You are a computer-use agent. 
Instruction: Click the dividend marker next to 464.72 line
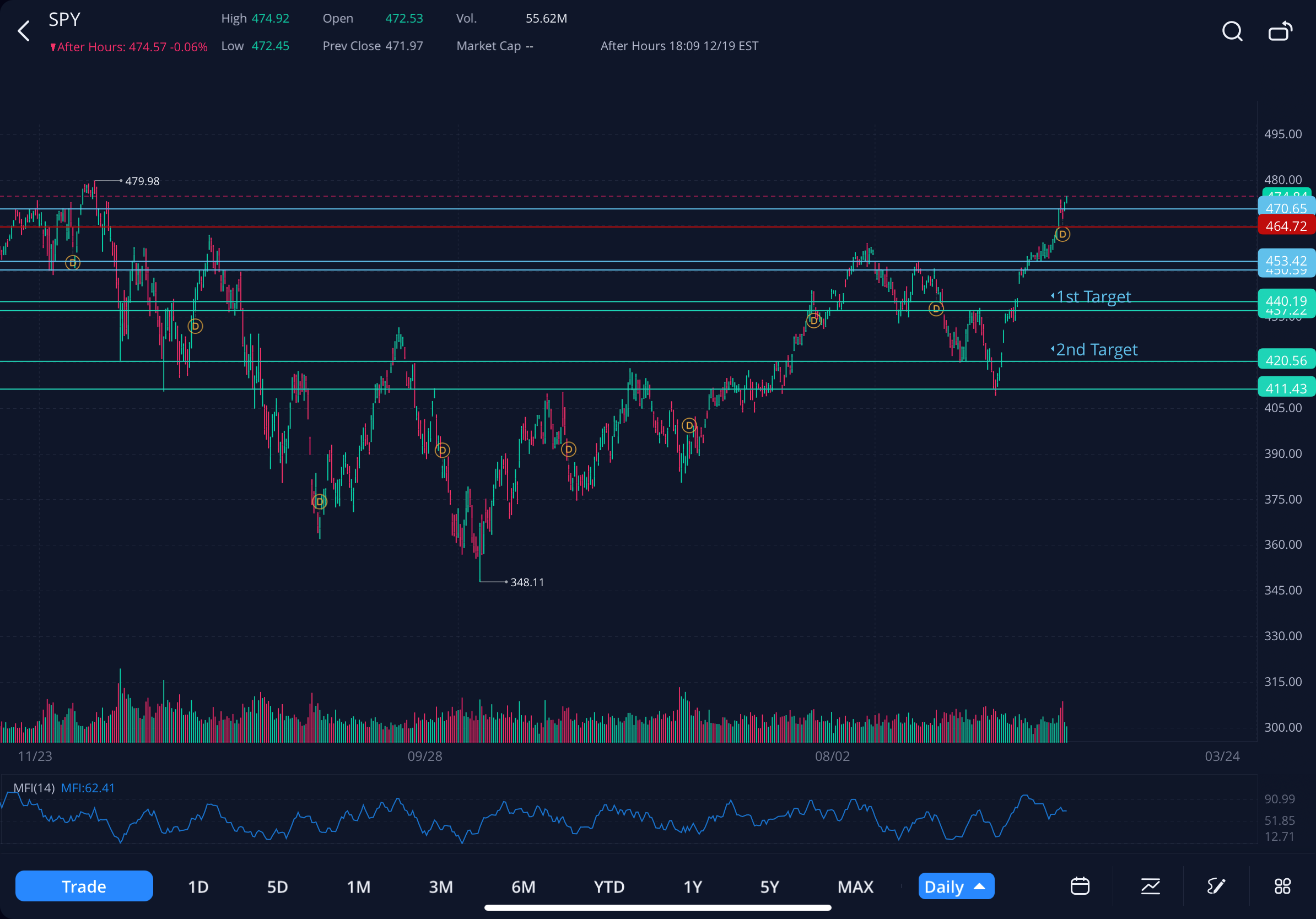pos(1062,234)
